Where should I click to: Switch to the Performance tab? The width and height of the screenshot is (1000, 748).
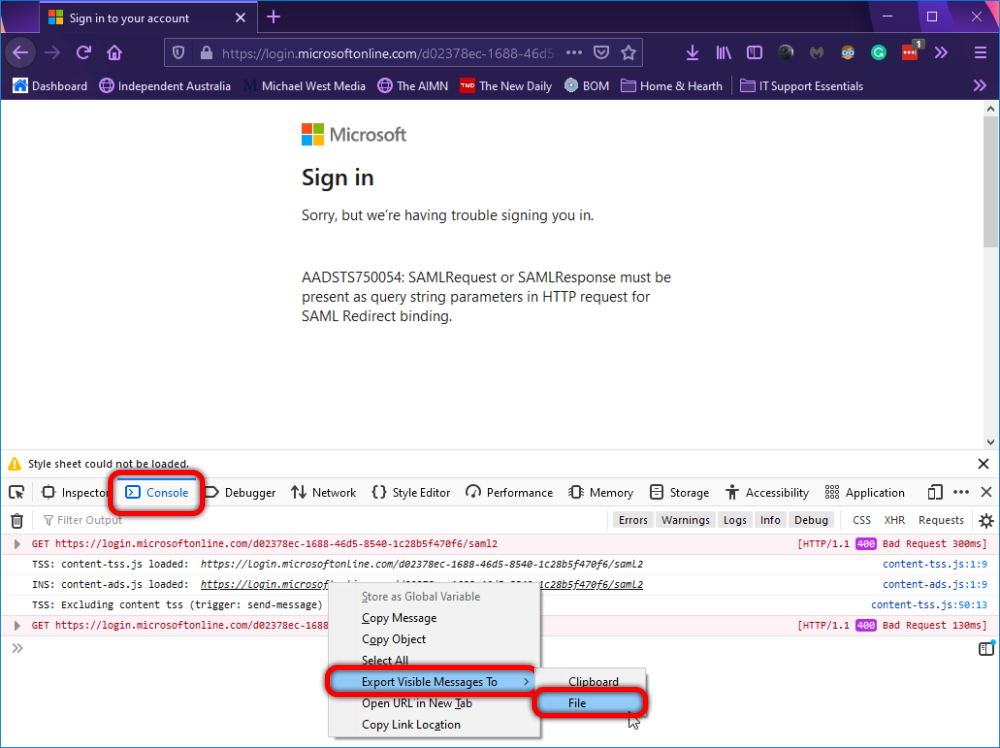509,492
